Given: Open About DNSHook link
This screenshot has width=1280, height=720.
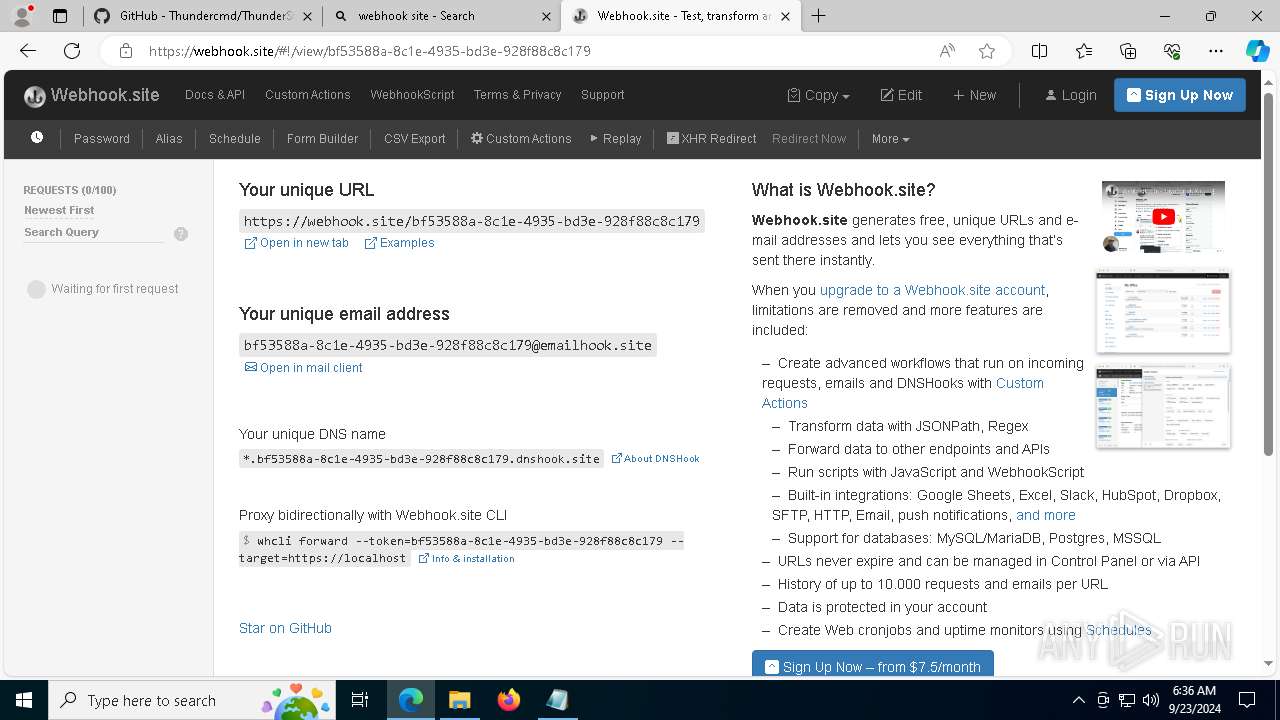Looking at the screenshot, I should pyautogui.click(x=655, y=458).
